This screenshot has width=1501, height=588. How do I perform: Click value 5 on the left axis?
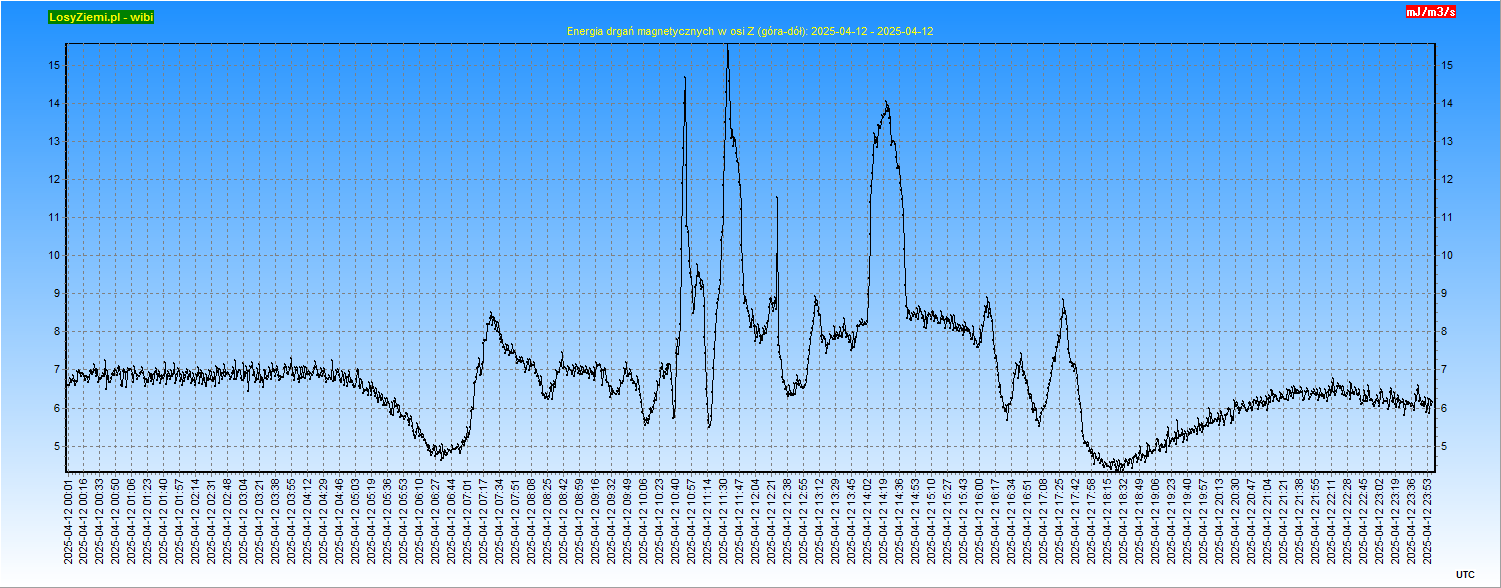(55, 446)
